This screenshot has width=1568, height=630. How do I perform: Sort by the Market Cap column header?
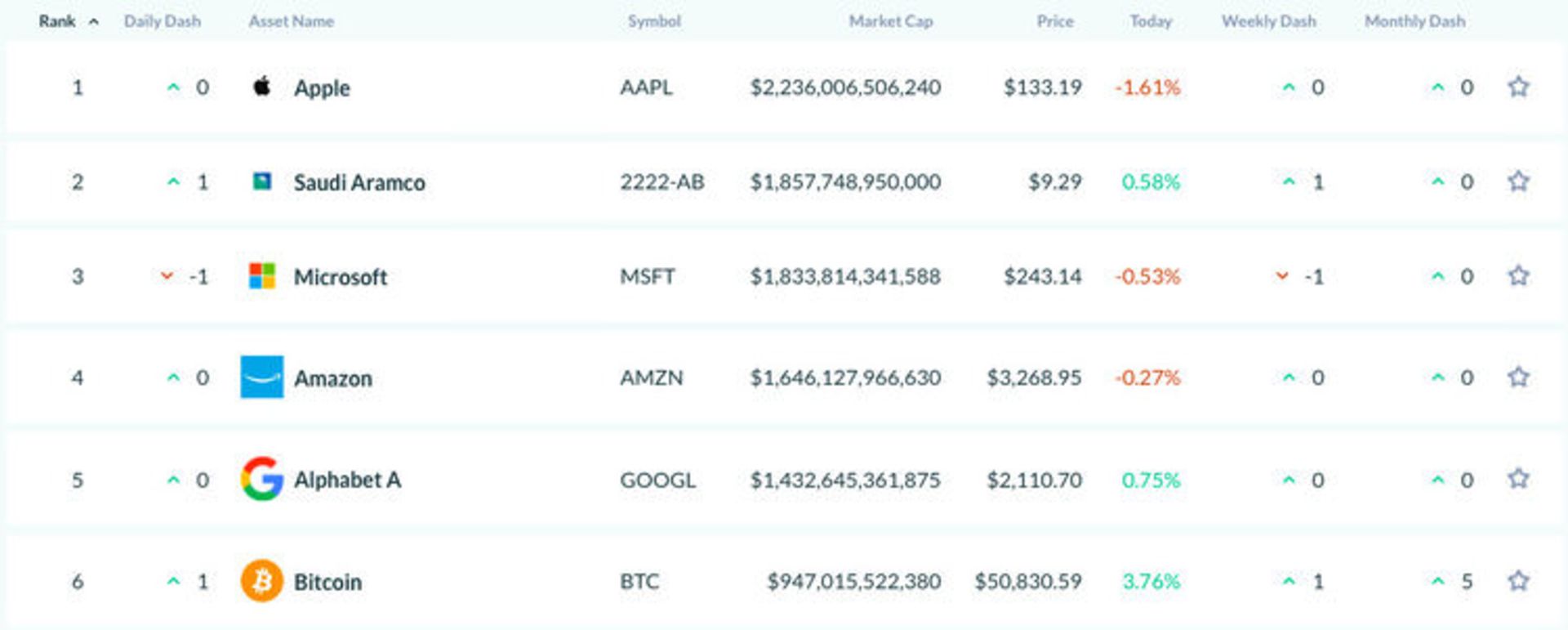(890, 22)
